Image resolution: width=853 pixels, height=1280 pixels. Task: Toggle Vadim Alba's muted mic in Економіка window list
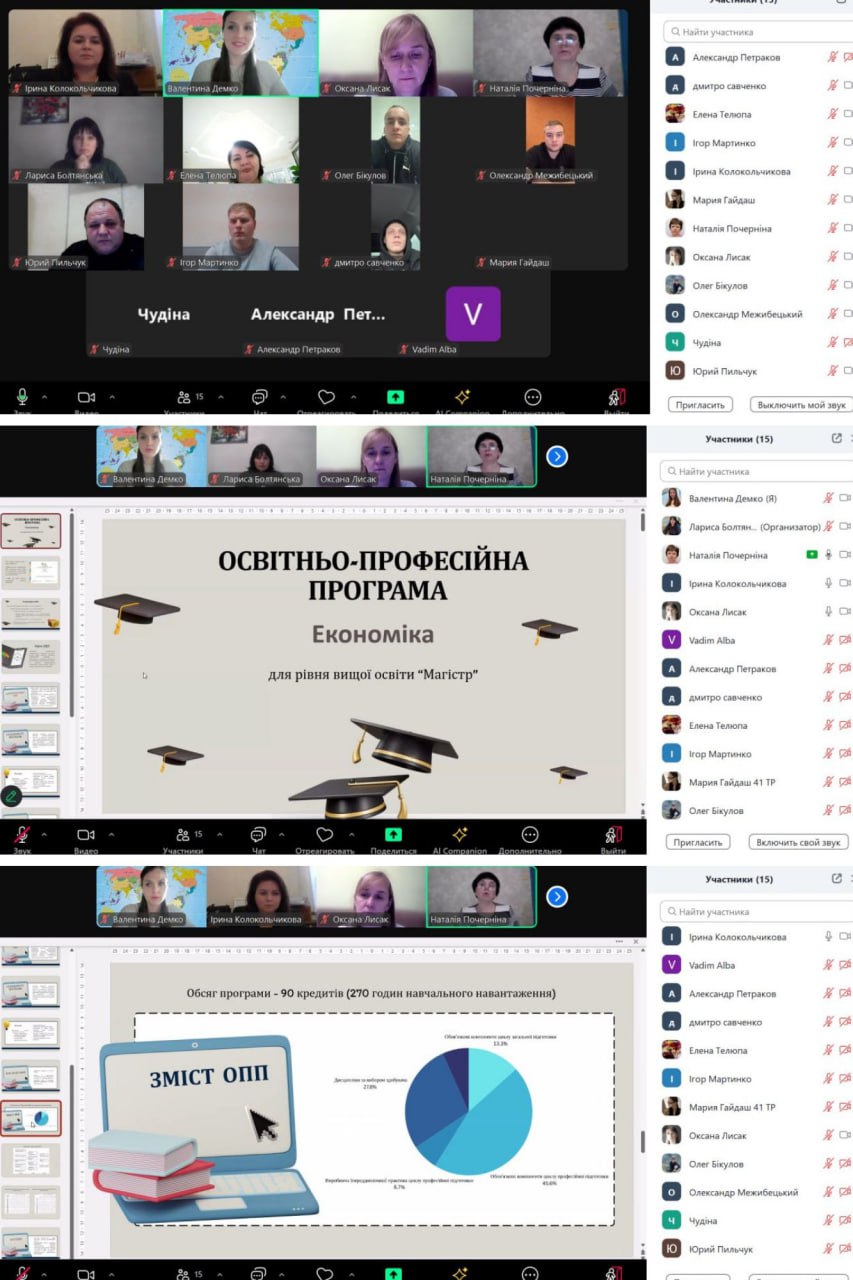pyautogui.click(x=829, y=640)
